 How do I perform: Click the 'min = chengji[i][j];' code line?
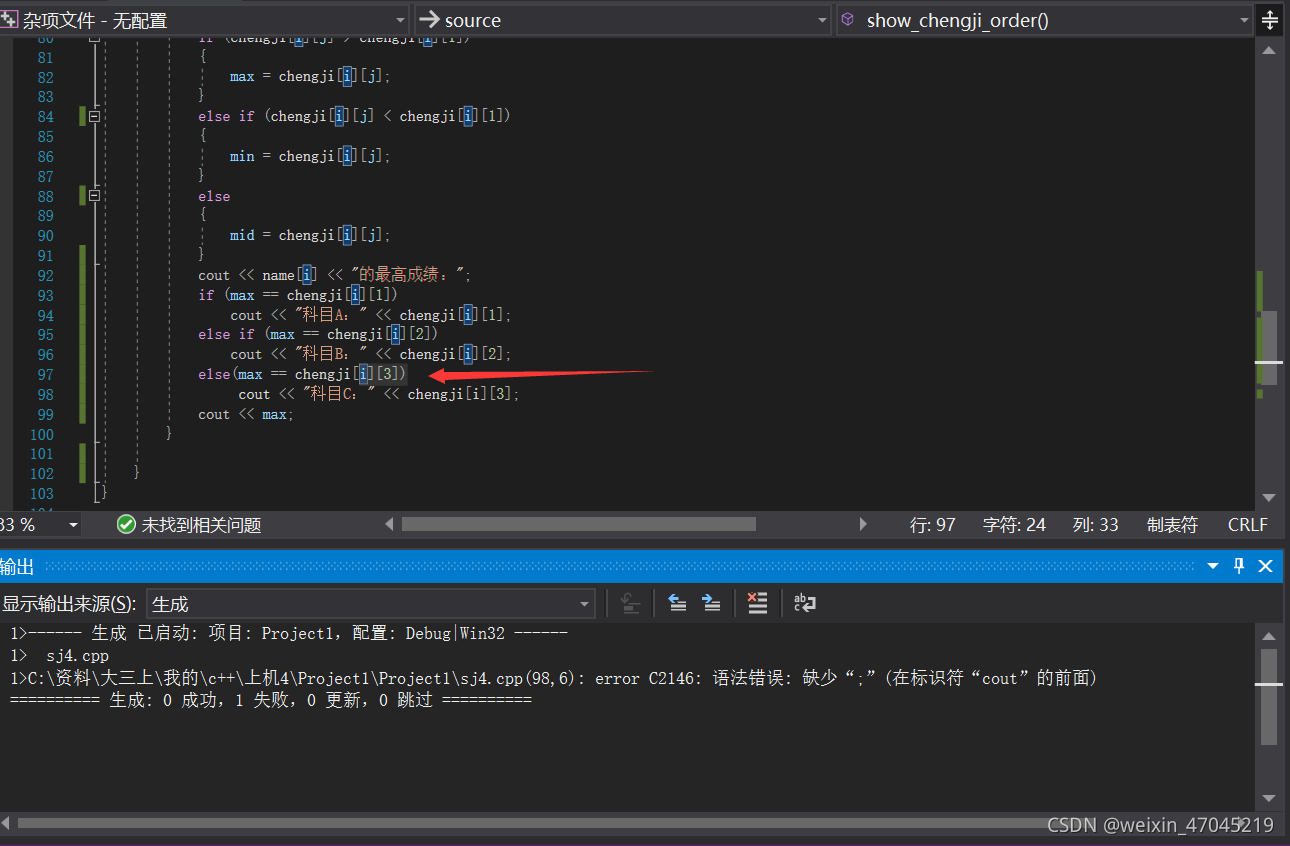pos(310,156)
